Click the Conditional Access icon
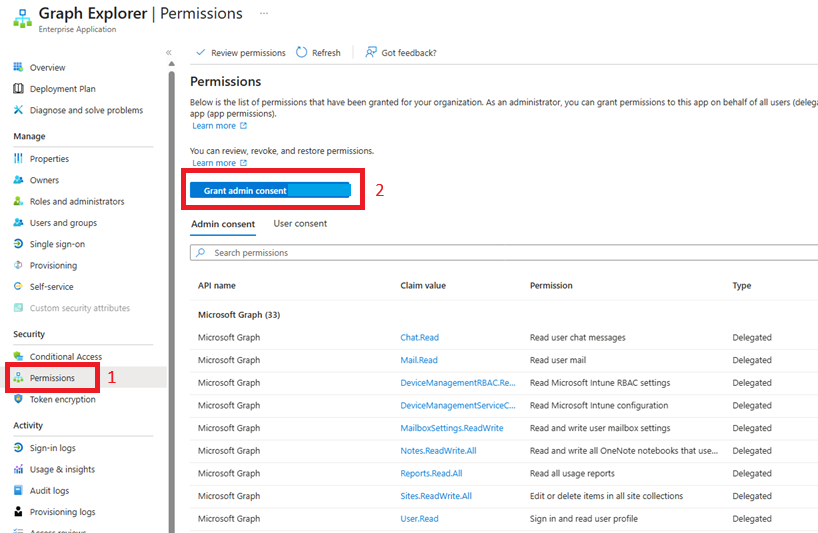The width and height of the screenshot is (818, 533). 18,356
